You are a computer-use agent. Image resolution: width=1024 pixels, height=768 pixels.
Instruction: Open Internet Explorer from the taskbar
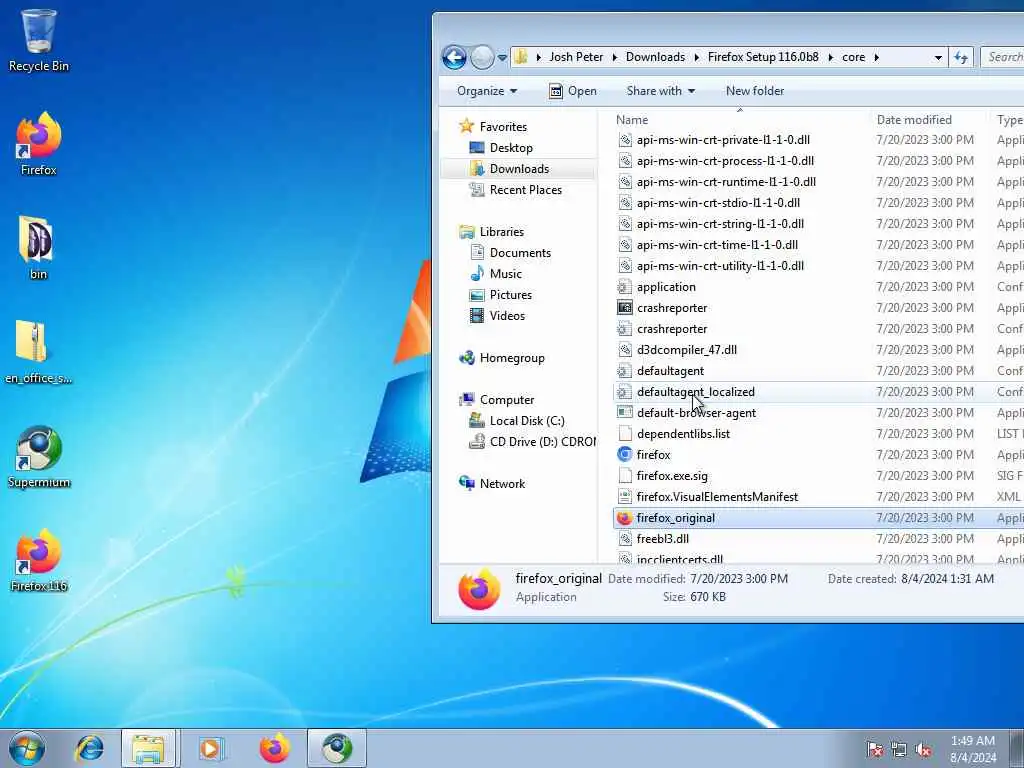point(89,748)
